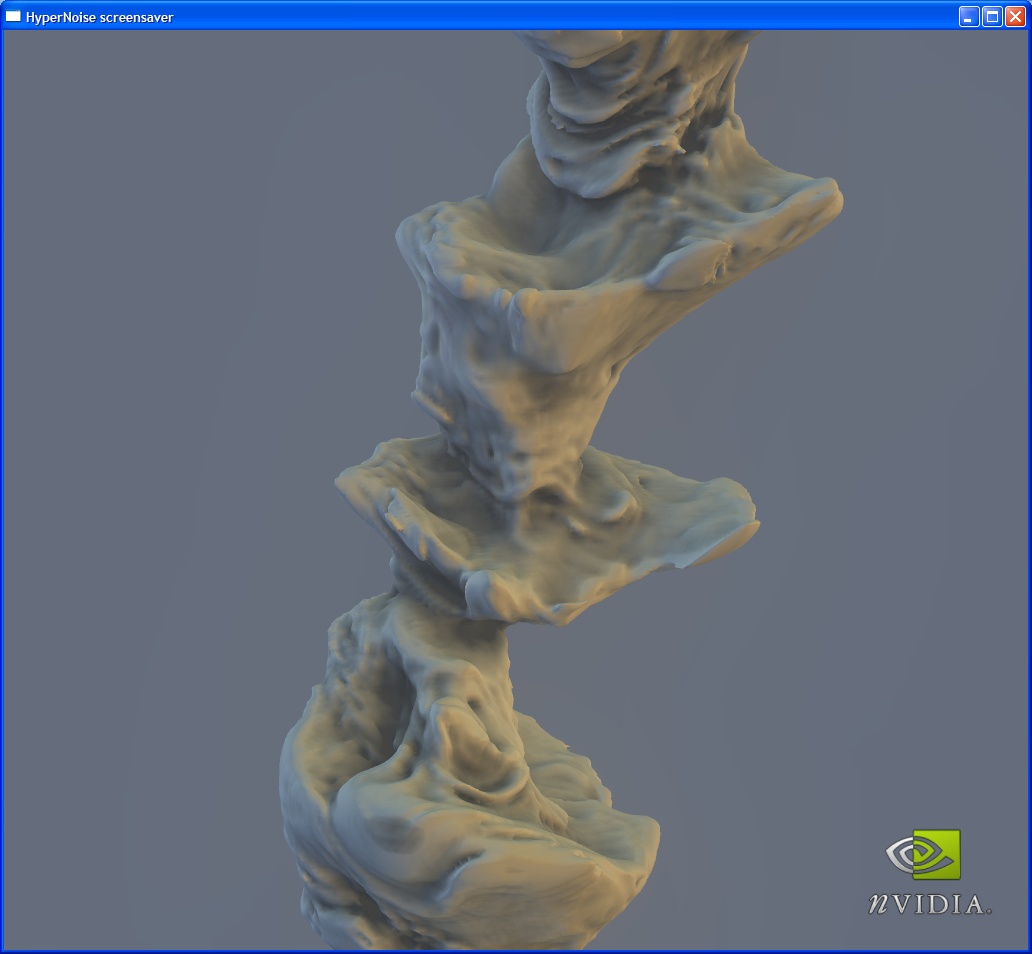Maximize the HyperNoise screensaver window
Screen dimensions: 1032x954
tap(992, 16)
